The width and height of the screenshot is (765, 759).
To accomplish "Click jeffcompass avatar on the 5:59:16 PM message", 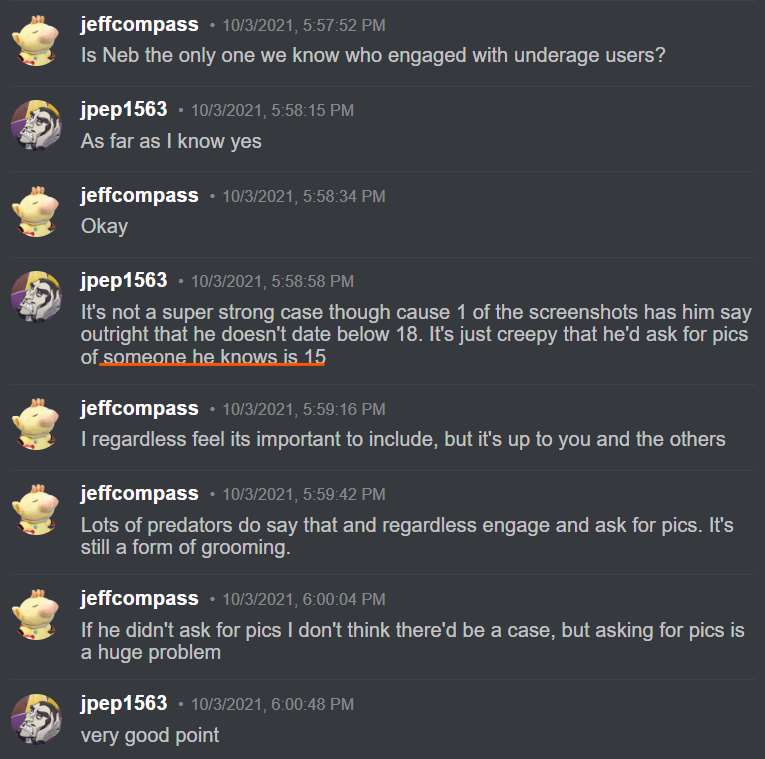I will (36, 424).
